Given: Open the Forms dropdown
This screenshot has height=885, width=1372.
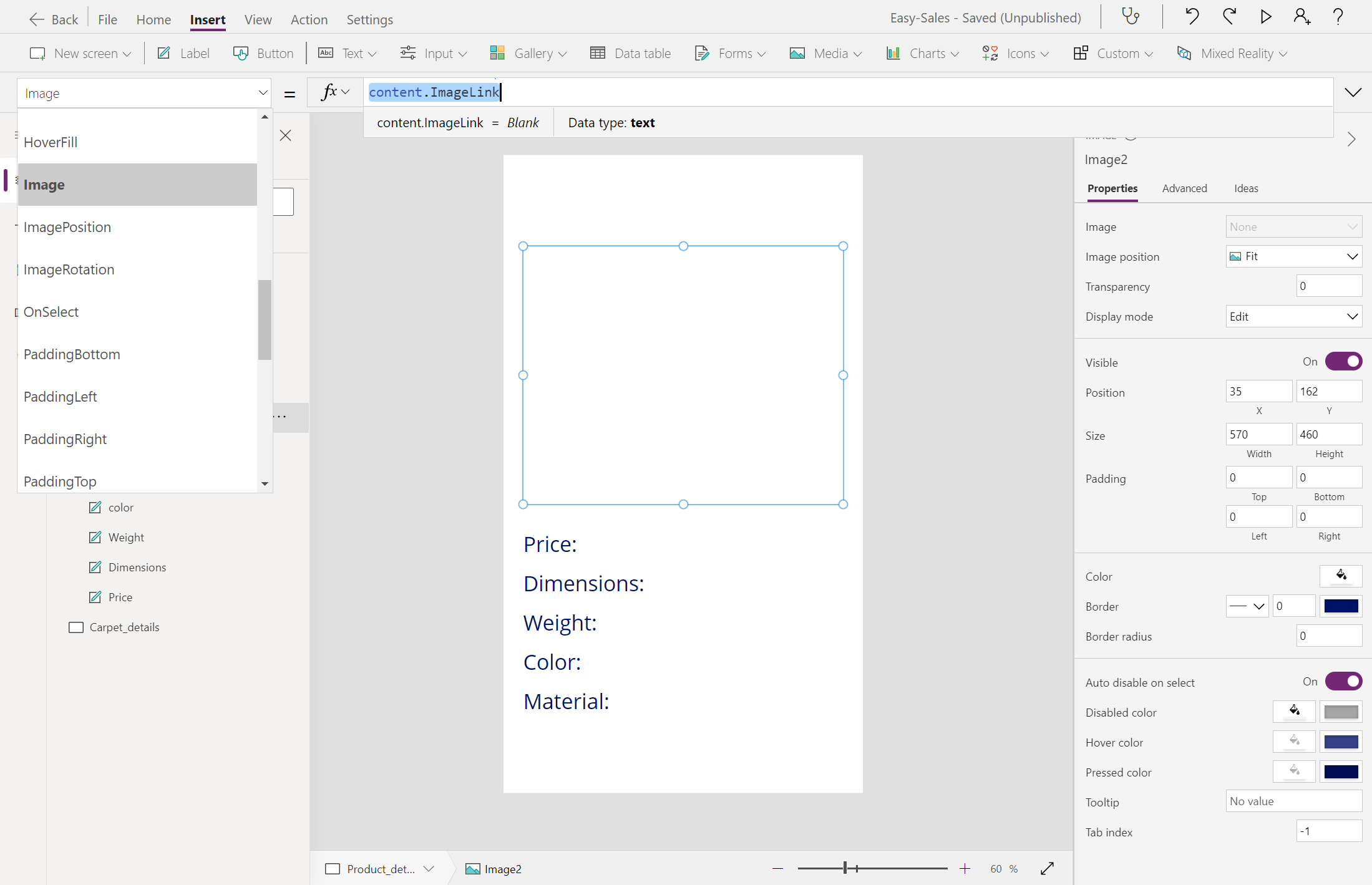Looking at the screenshot, I should [x=730, y=54].
